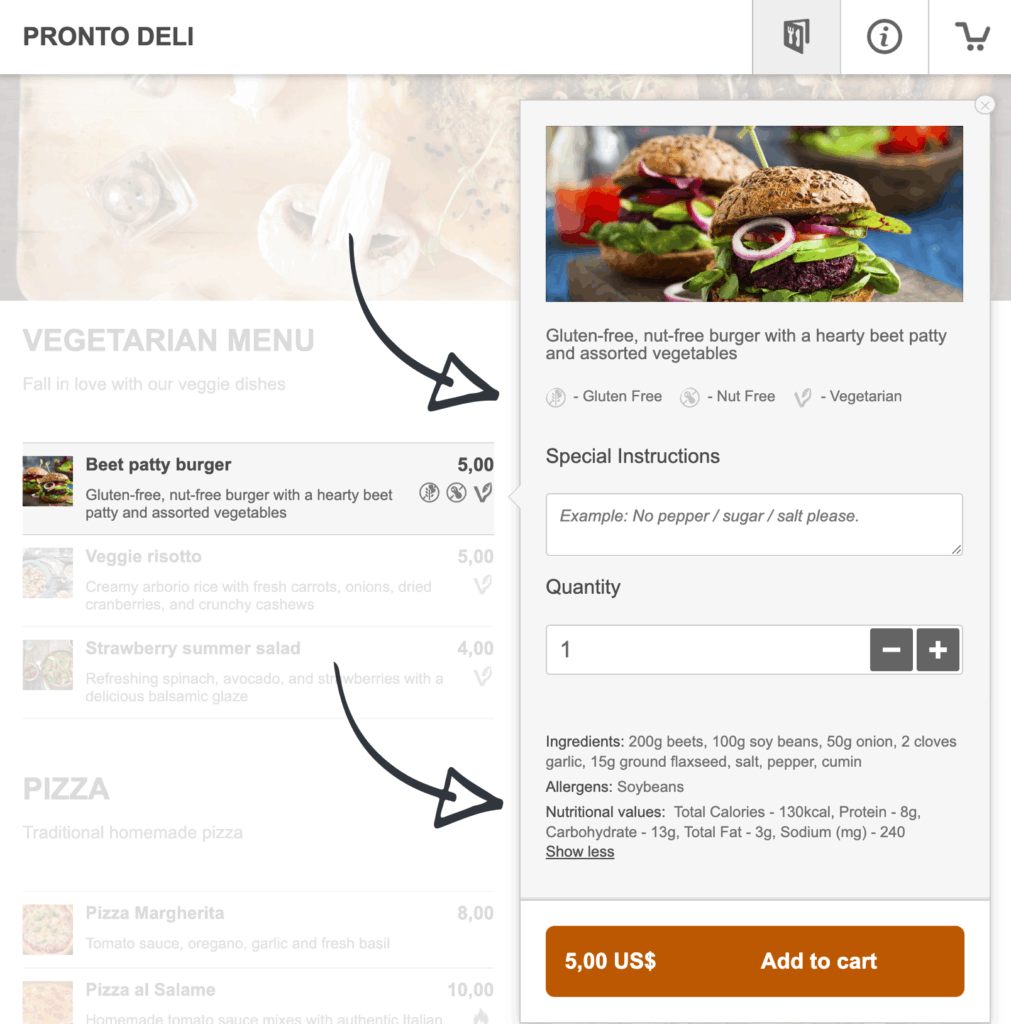The image size is (1011, 1024).
Task: Increase quantity with the plus button
Action: click(938, 650)
